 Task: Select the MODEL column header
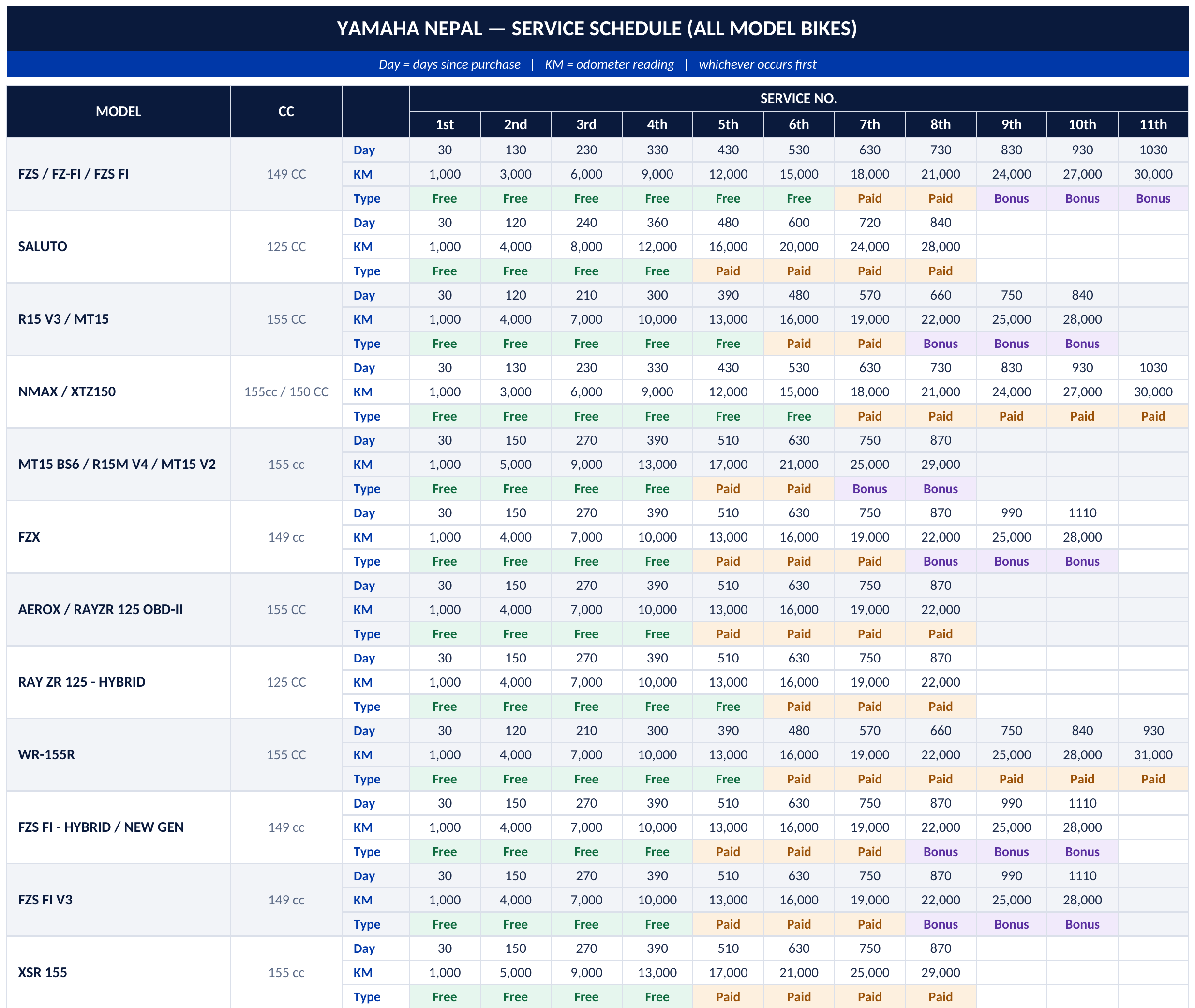click(x=118, y=111)
